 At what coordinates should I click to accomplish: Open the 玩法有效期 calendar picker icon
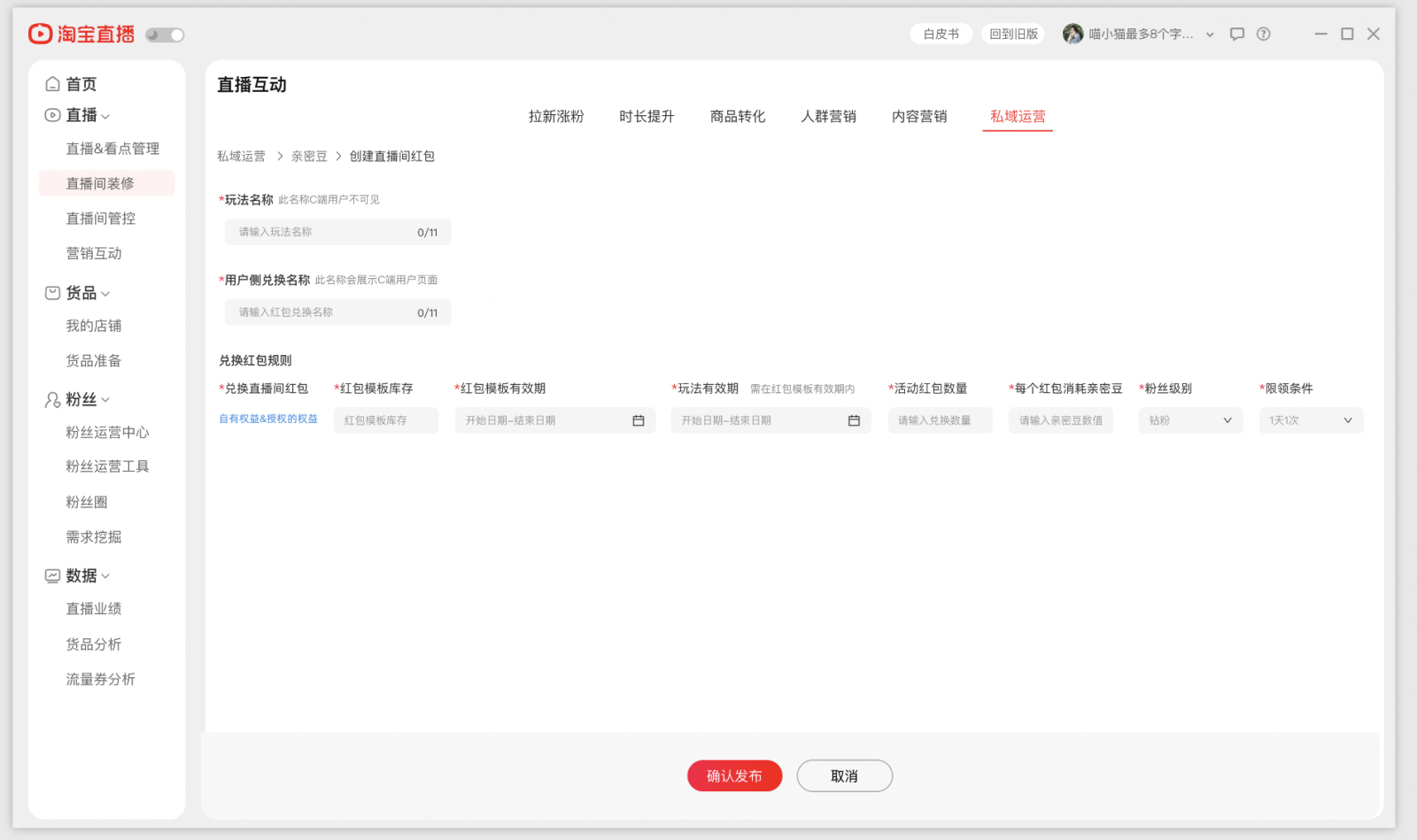click(853, 420)
